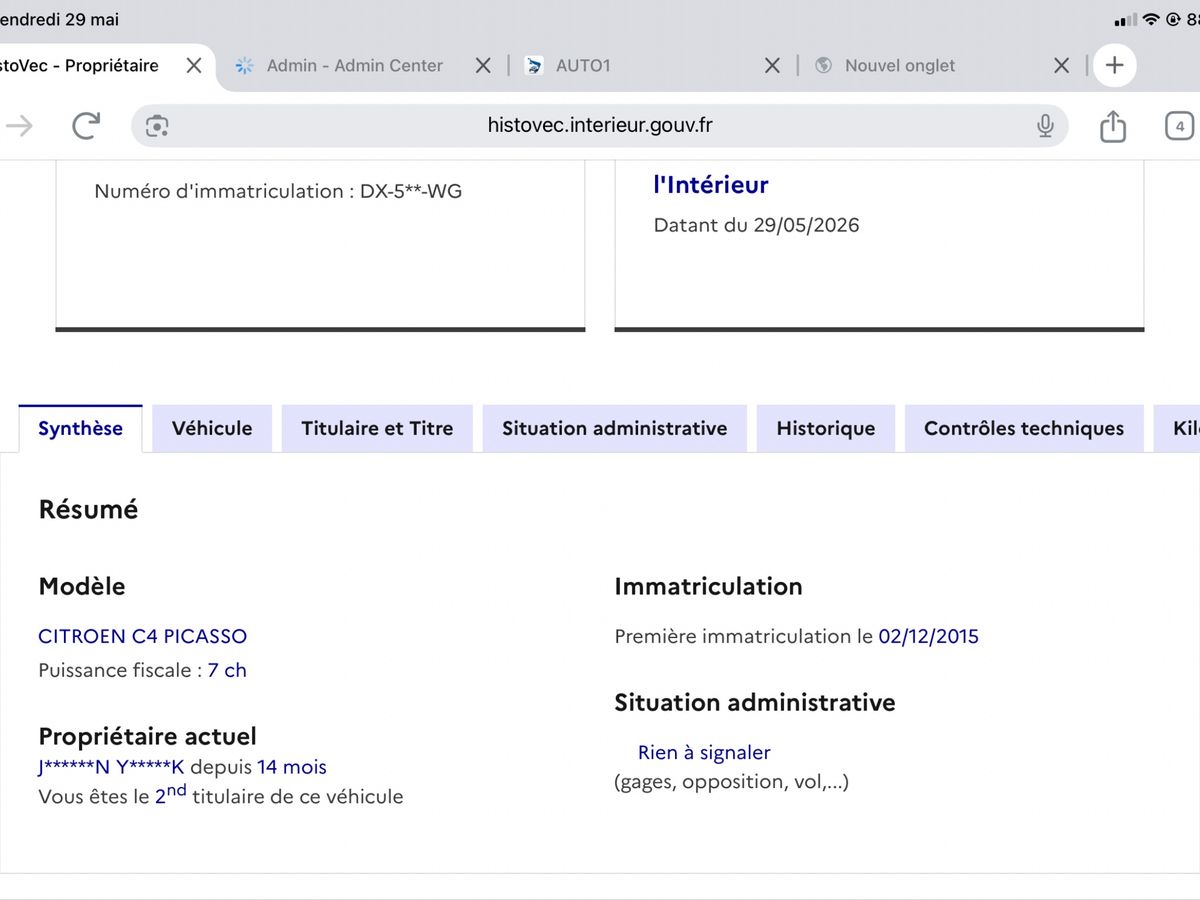Screen dimensions: 1200x900
Task: Open the page settings icon in address bar
Action: [156, 126]
